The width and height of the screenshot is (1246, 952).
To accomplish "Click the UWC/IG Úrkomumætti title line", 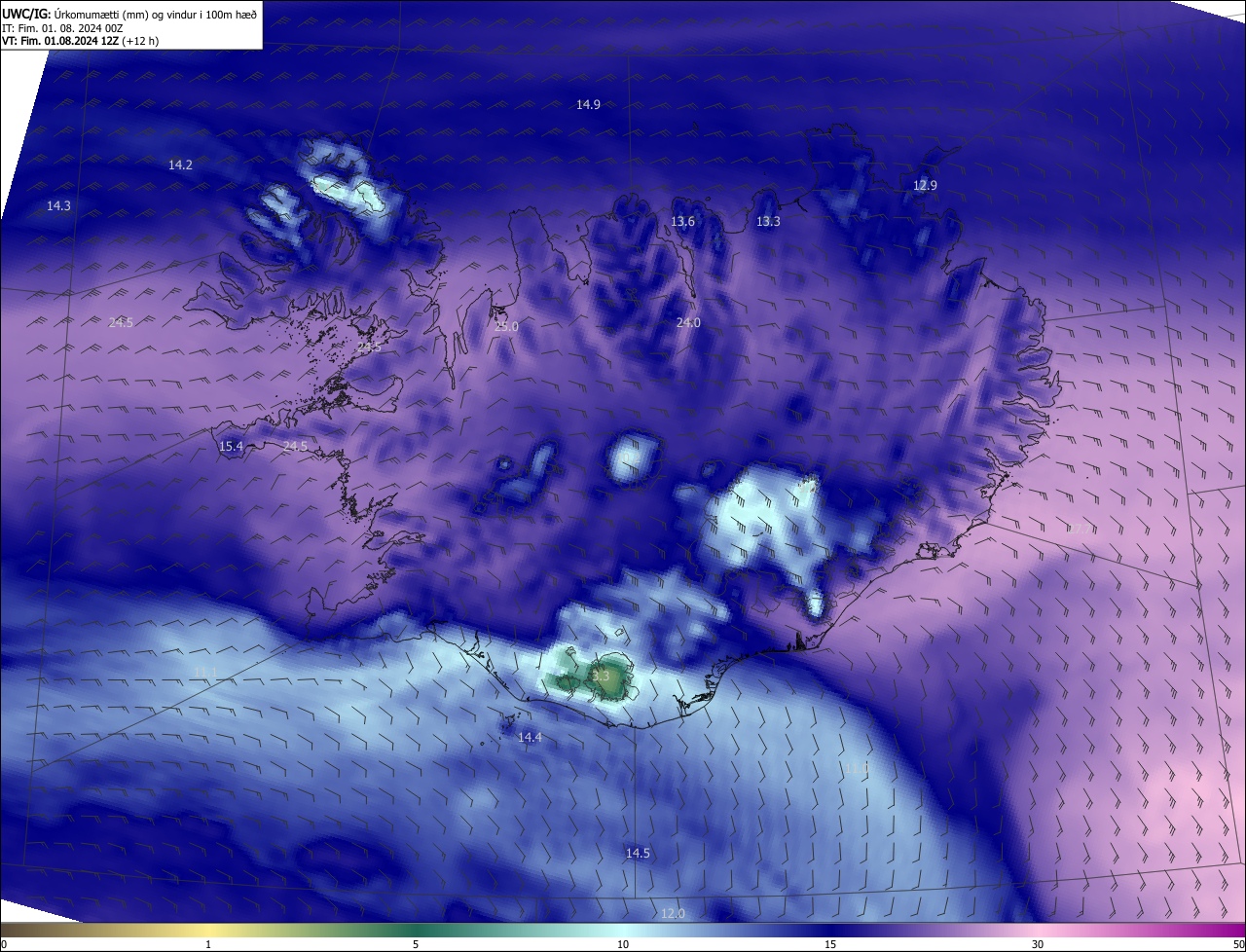I will tap(129, 14).
